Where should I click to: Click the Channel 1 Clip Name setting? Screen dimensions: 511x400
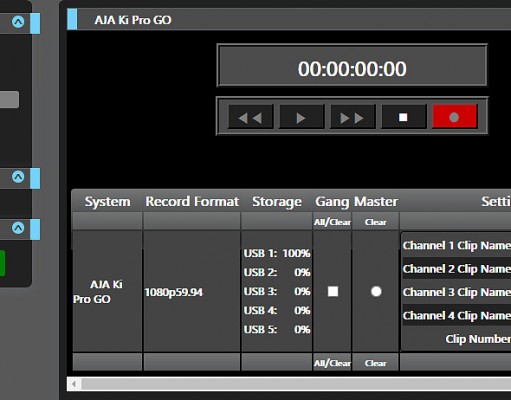pos(457,245)
